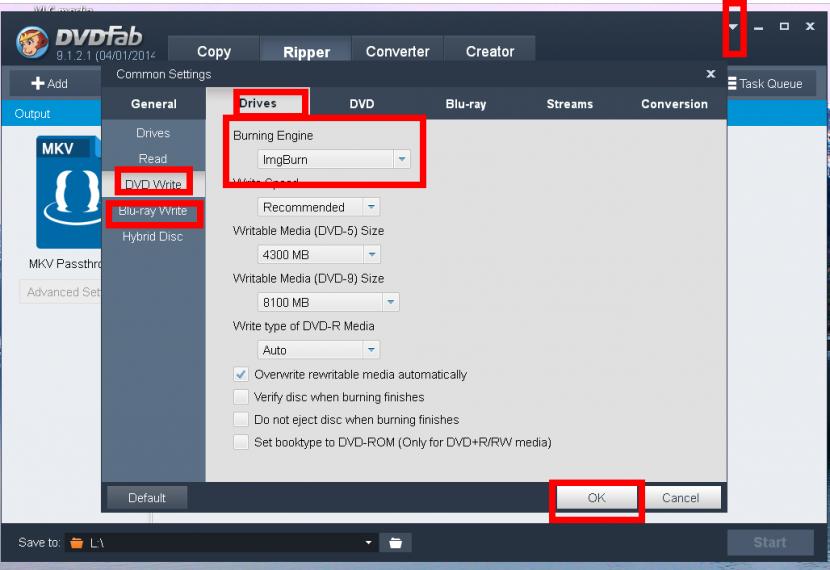Confirm settings with OK button
830x570 pixels.
(597, 497)
